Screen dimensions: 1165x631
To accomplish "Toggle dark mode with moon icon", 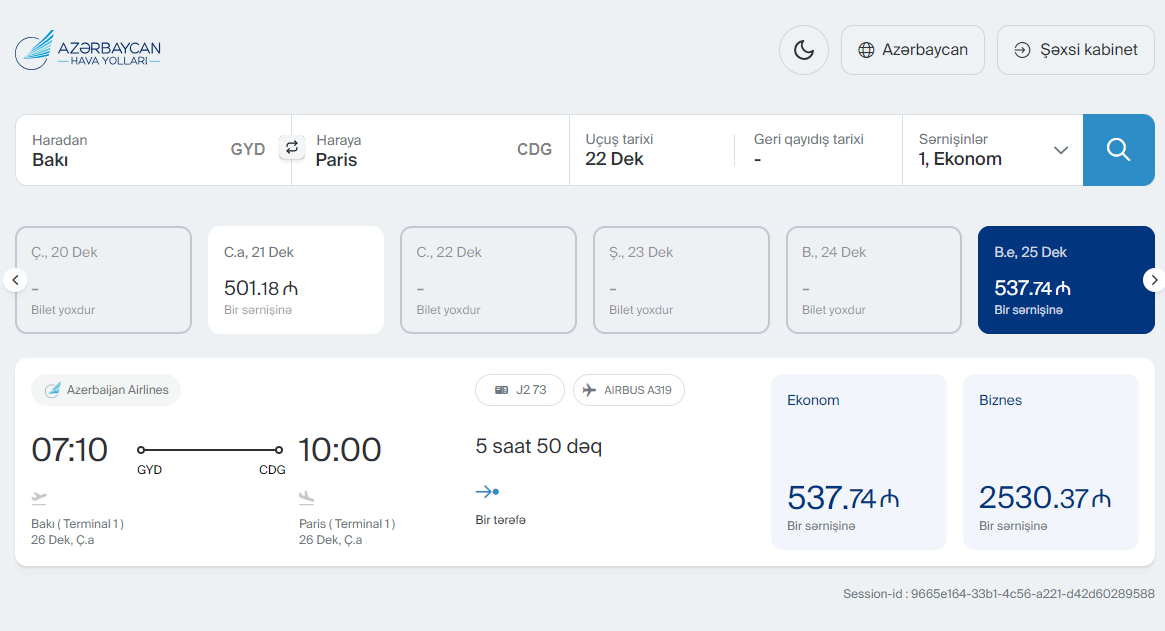I will point(804,50).
